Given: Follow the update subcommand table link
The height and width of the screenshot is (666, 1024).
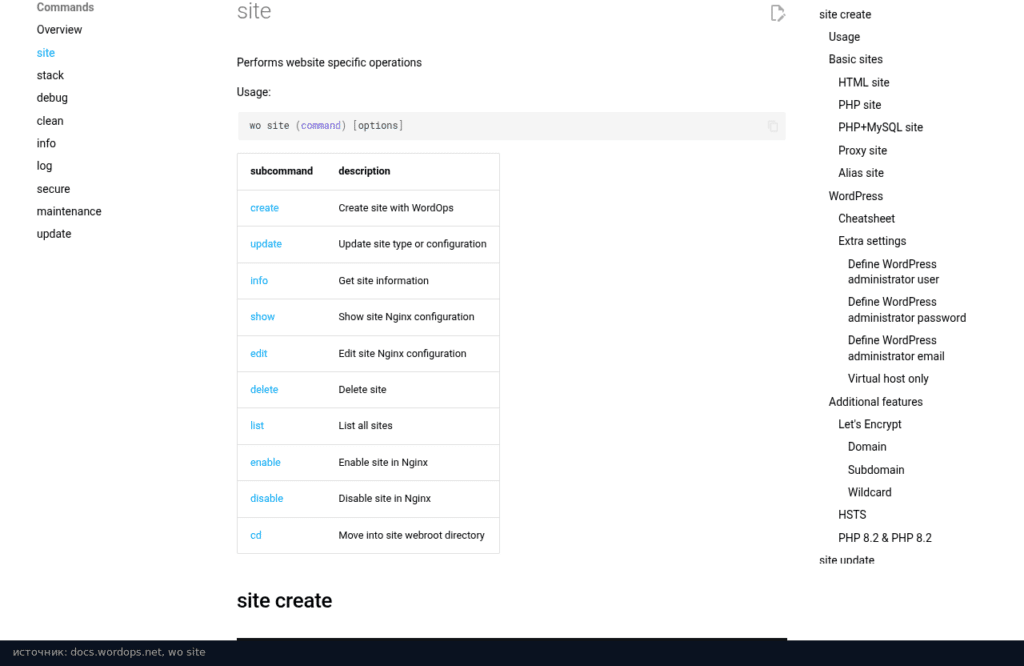Looking at the screenshot, I should click(x=266, y=244).
